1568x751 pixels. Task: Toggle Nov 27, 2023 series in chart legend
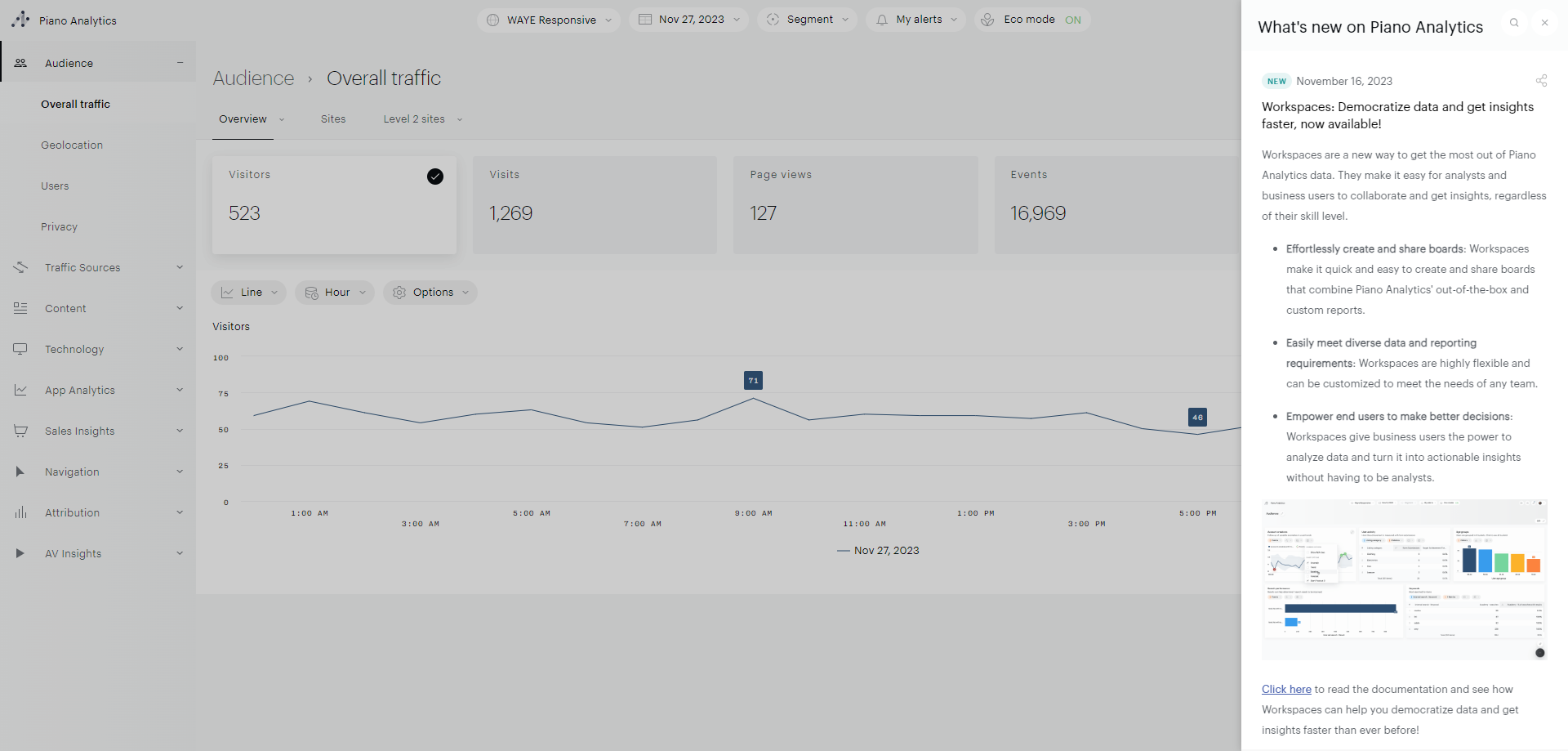[x=878, y=551]
